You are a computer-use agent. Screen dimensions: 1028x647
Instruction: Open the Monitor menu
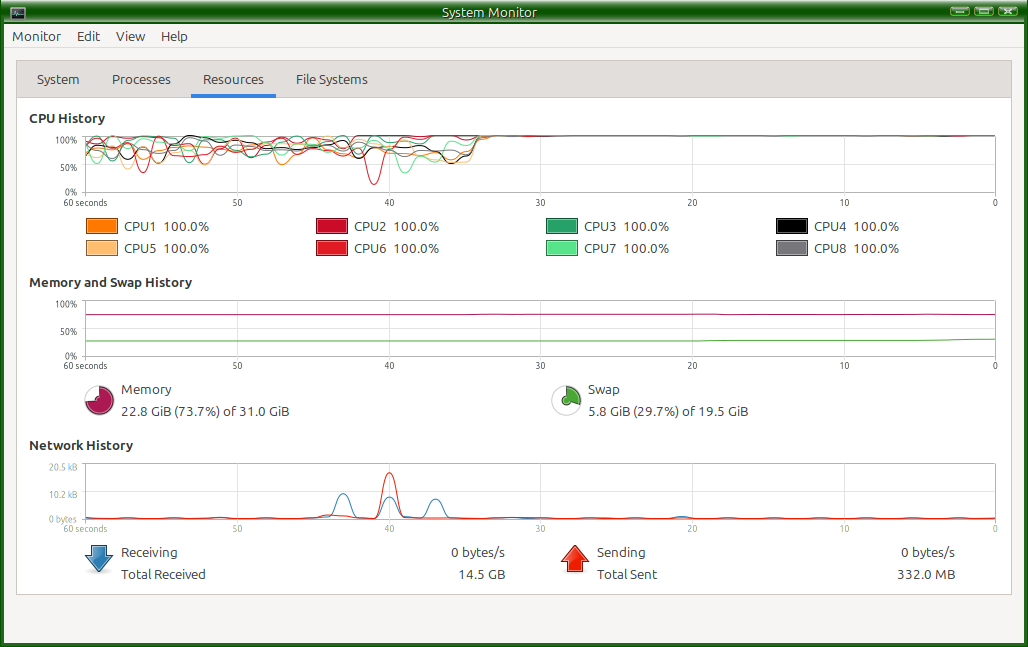(x=36, y=37)
